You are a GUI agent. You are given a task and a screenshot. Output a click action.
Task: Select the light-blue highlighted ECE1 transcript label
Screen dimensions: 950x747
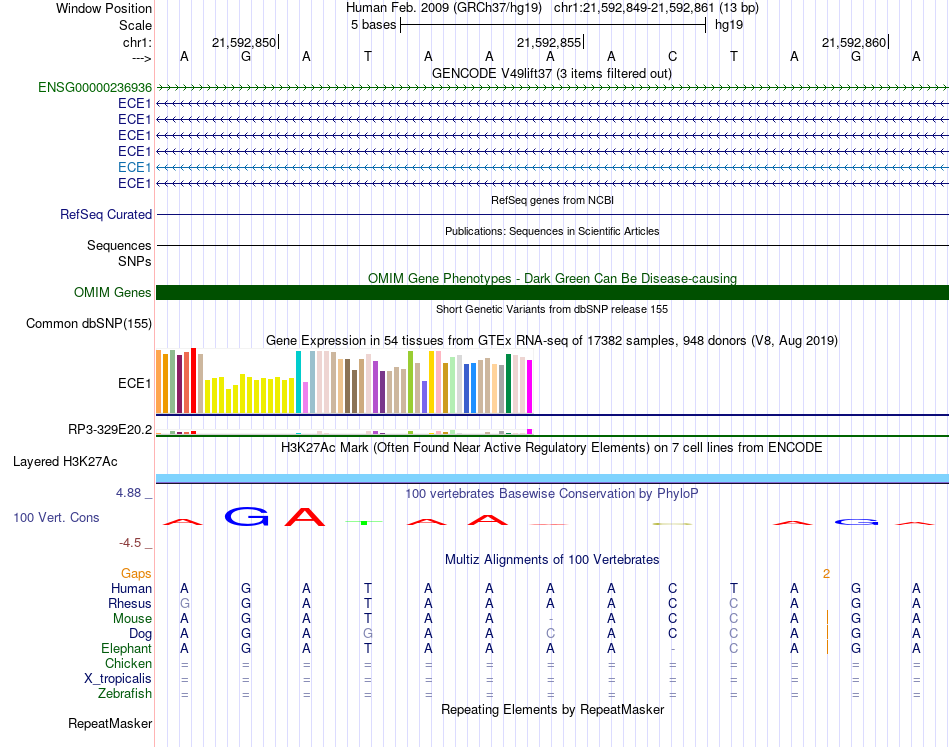coord(135,167)
